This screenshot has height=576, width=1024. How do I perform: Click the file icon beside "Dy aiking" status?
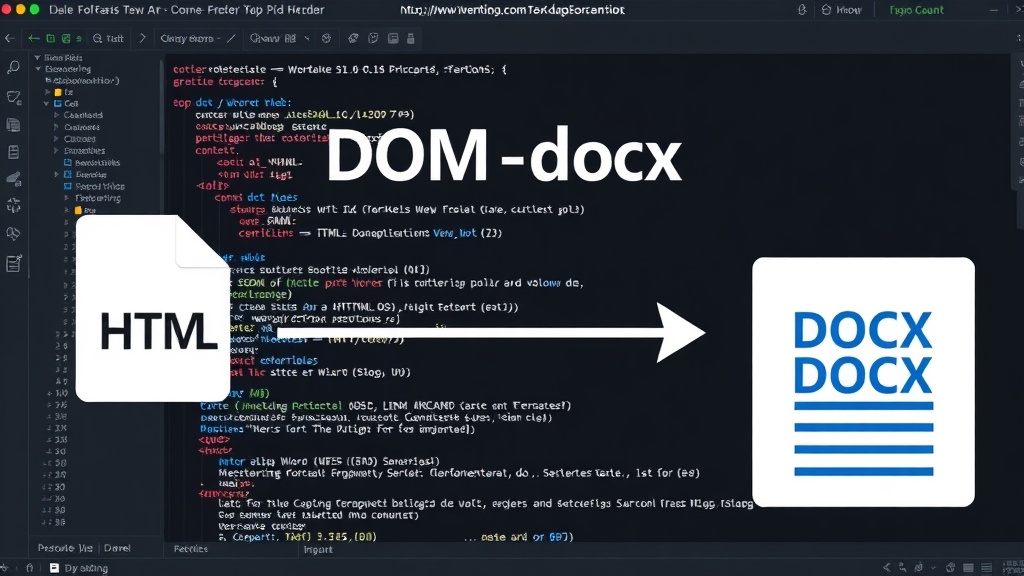point(54,568)
